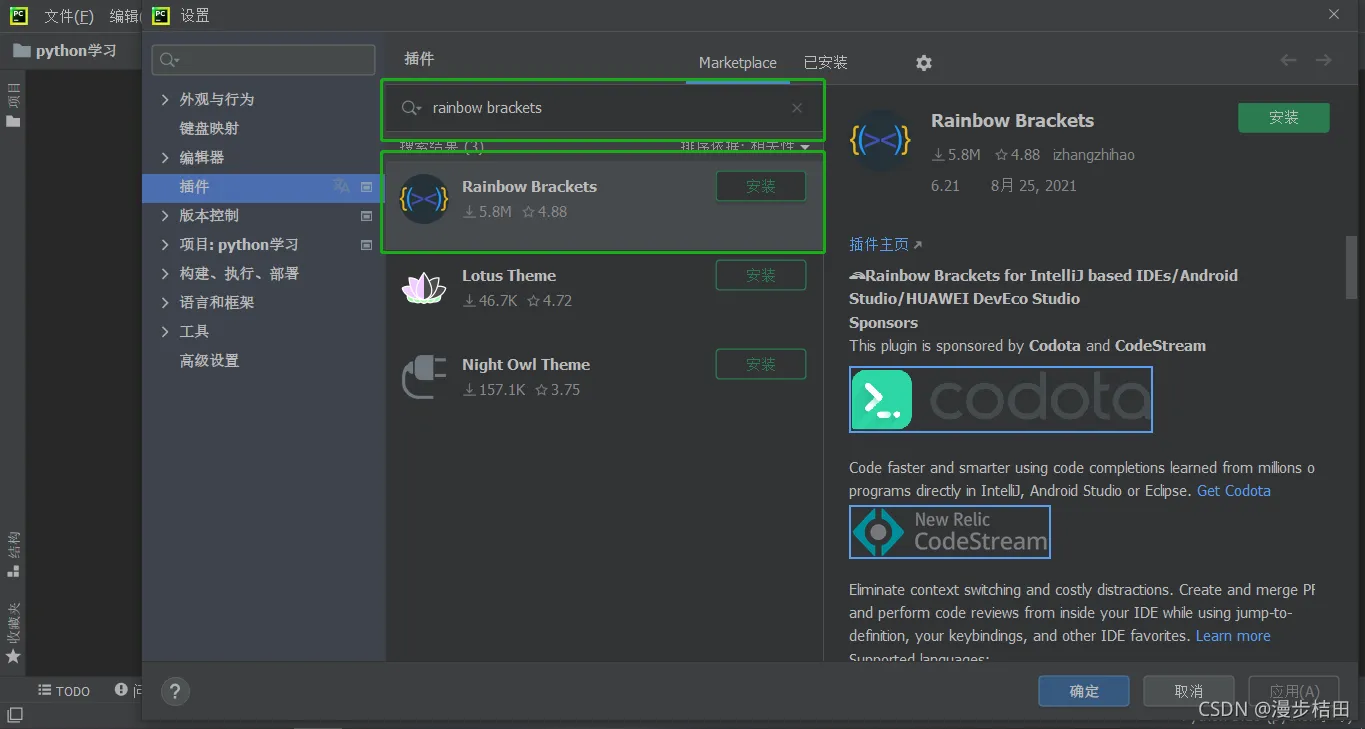Clear the rainbow brackets plugin search text
Viewport: 1365px width, 729px height.
coord(797,108)
